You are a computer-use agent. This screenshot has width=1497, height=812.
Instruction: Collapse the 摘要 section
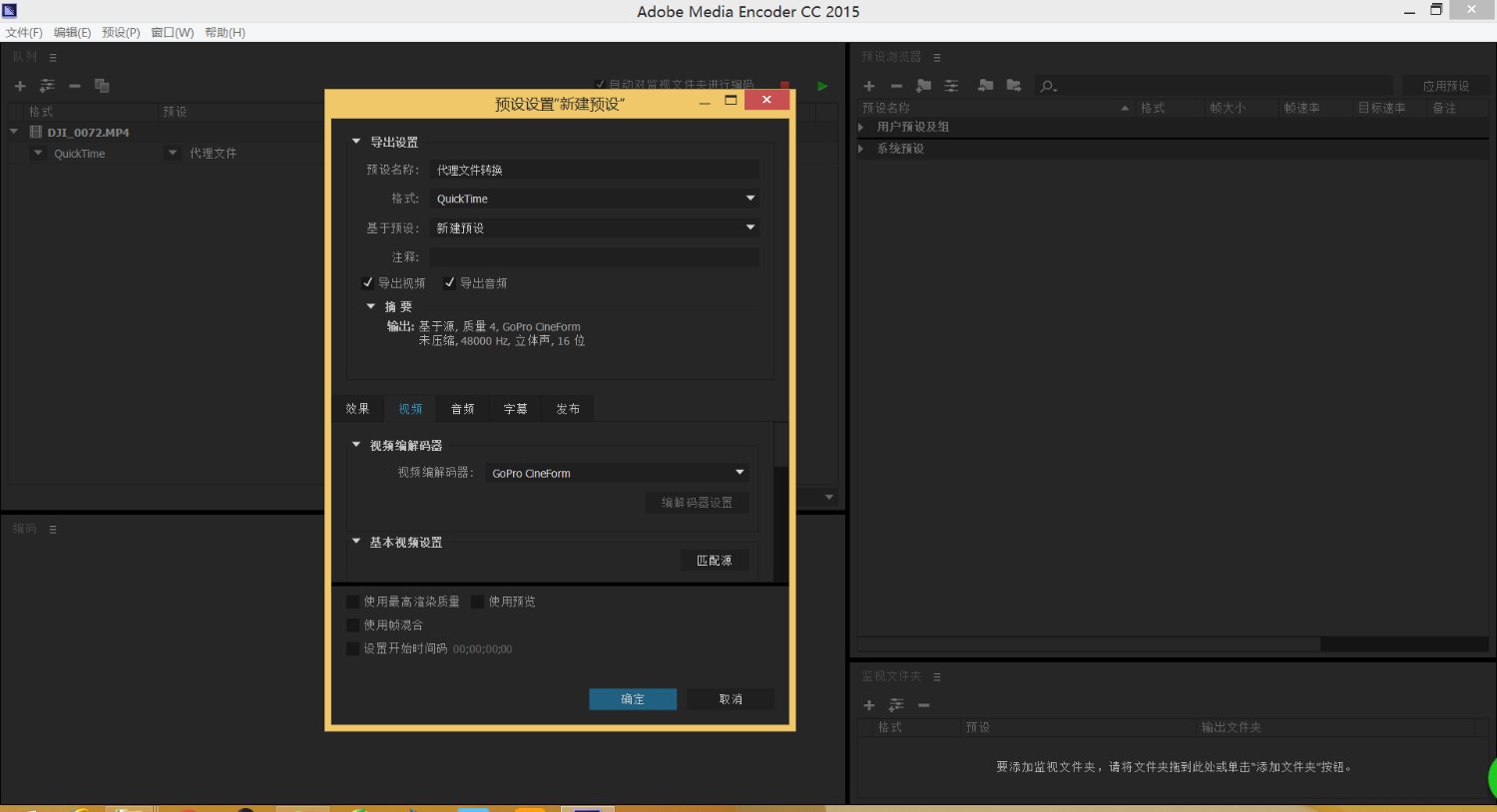[x=370, y=306]
